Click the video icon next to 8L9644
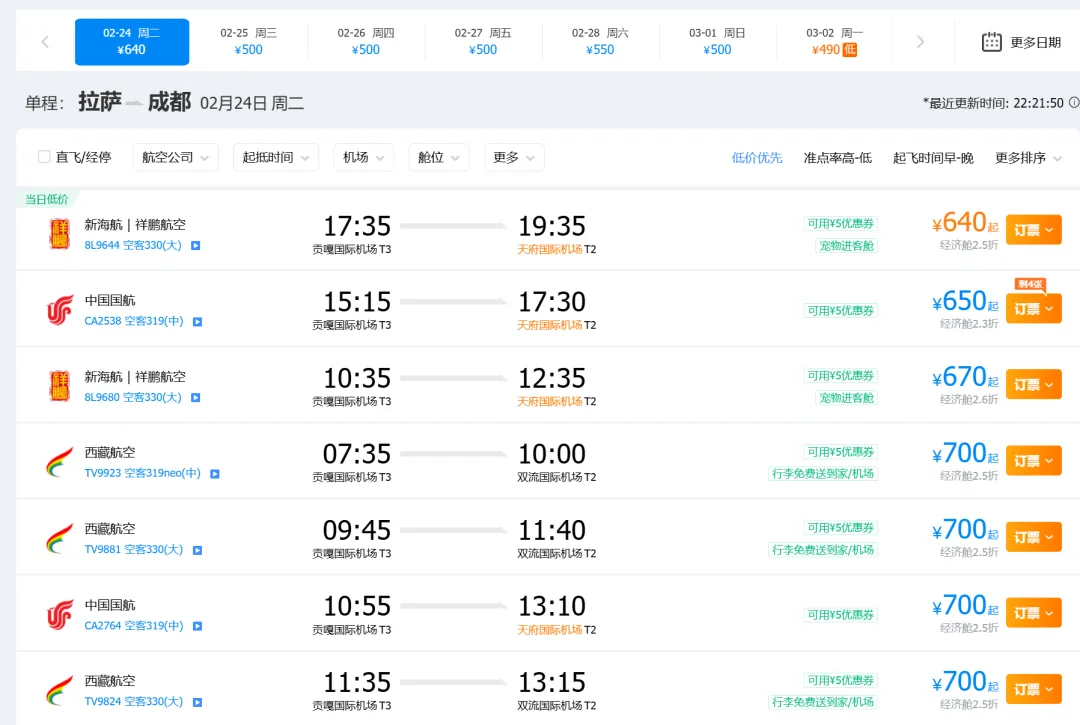This screenshot has width=1080, height=725. click(x=196, y=245)
